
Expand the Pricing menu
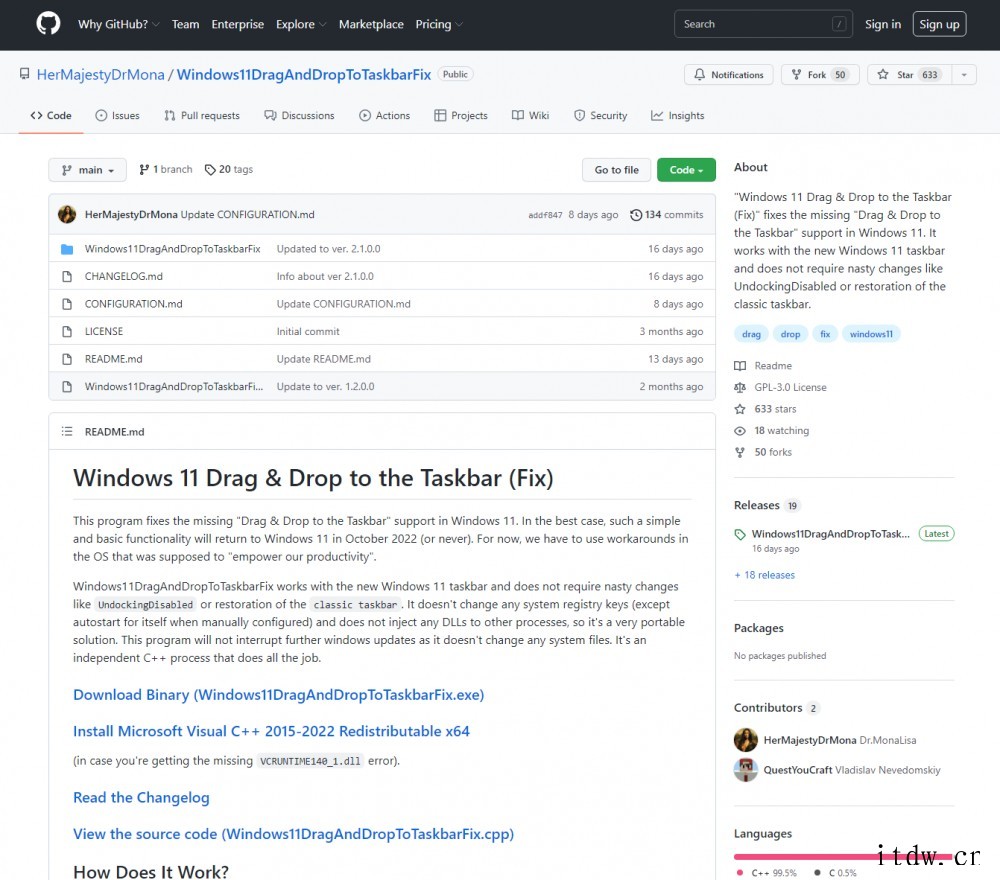(x=439, y=24)
